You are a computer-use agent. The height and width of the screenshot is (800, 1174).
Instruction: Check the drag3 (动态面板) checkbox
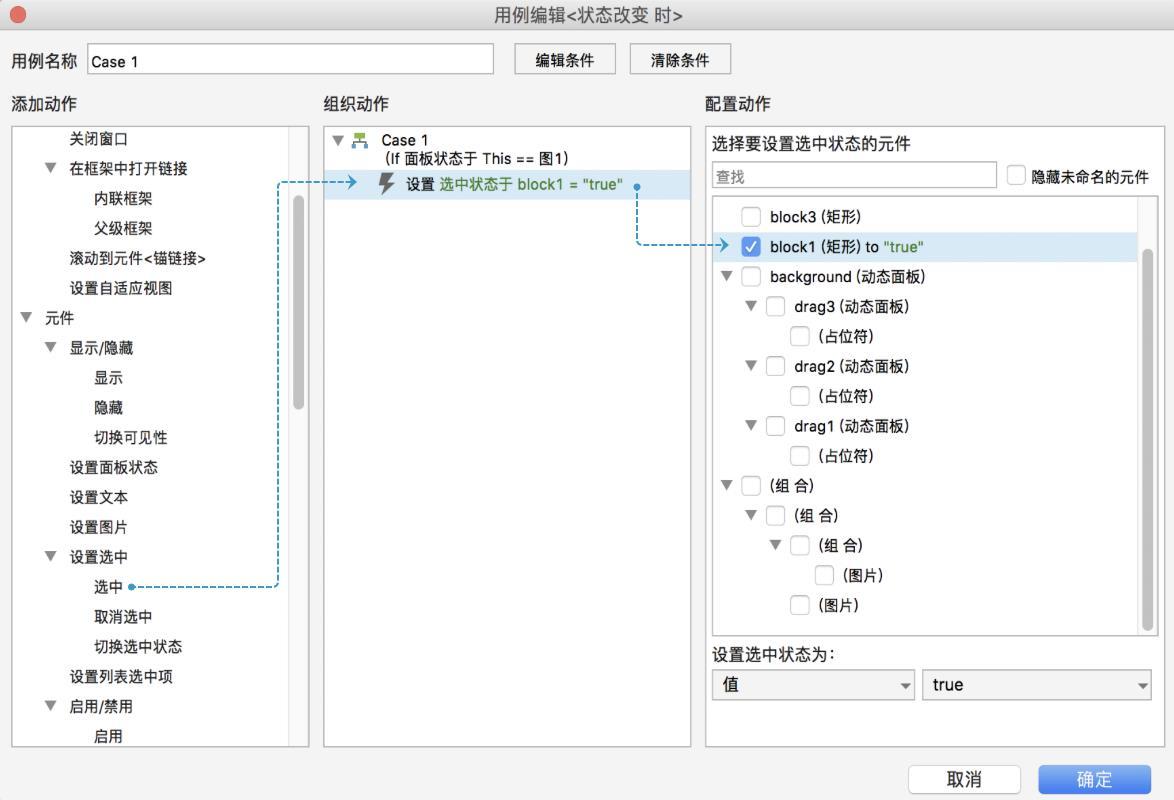click(x=775, y=306)
